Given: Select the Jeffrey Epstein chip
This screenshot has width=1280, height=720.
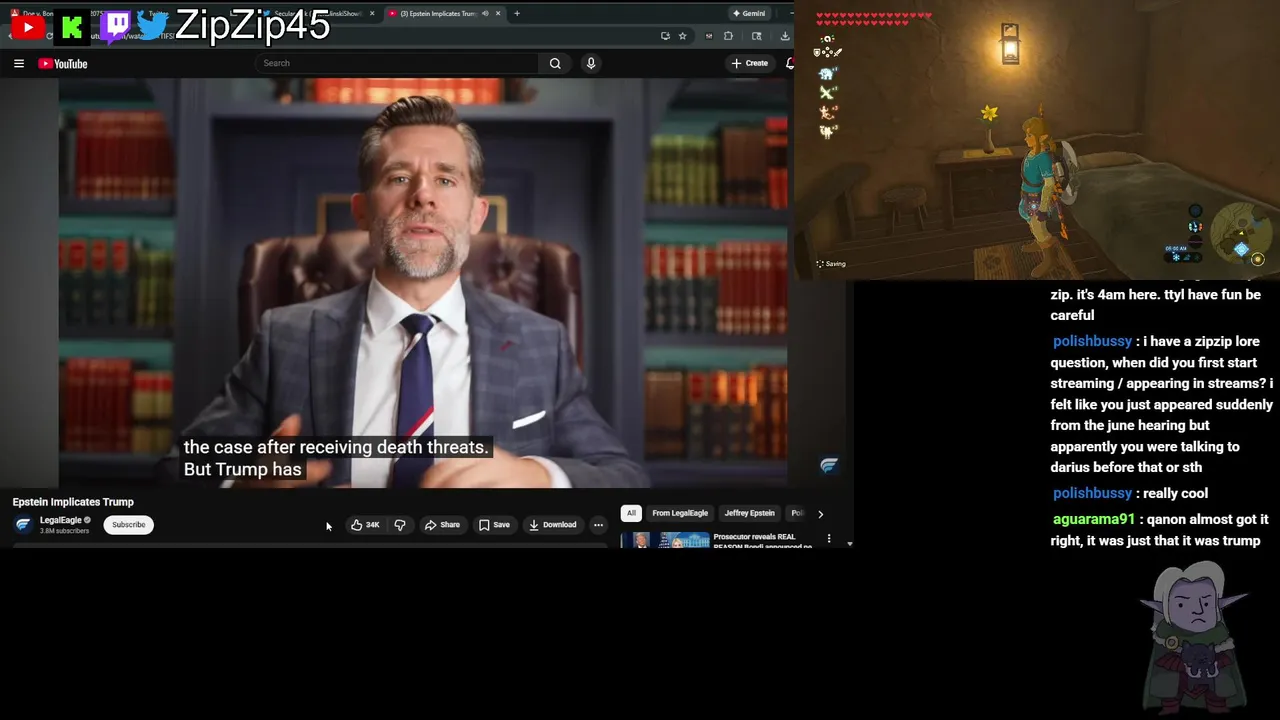Looking at the screenshot, I should tap(749, 513).
